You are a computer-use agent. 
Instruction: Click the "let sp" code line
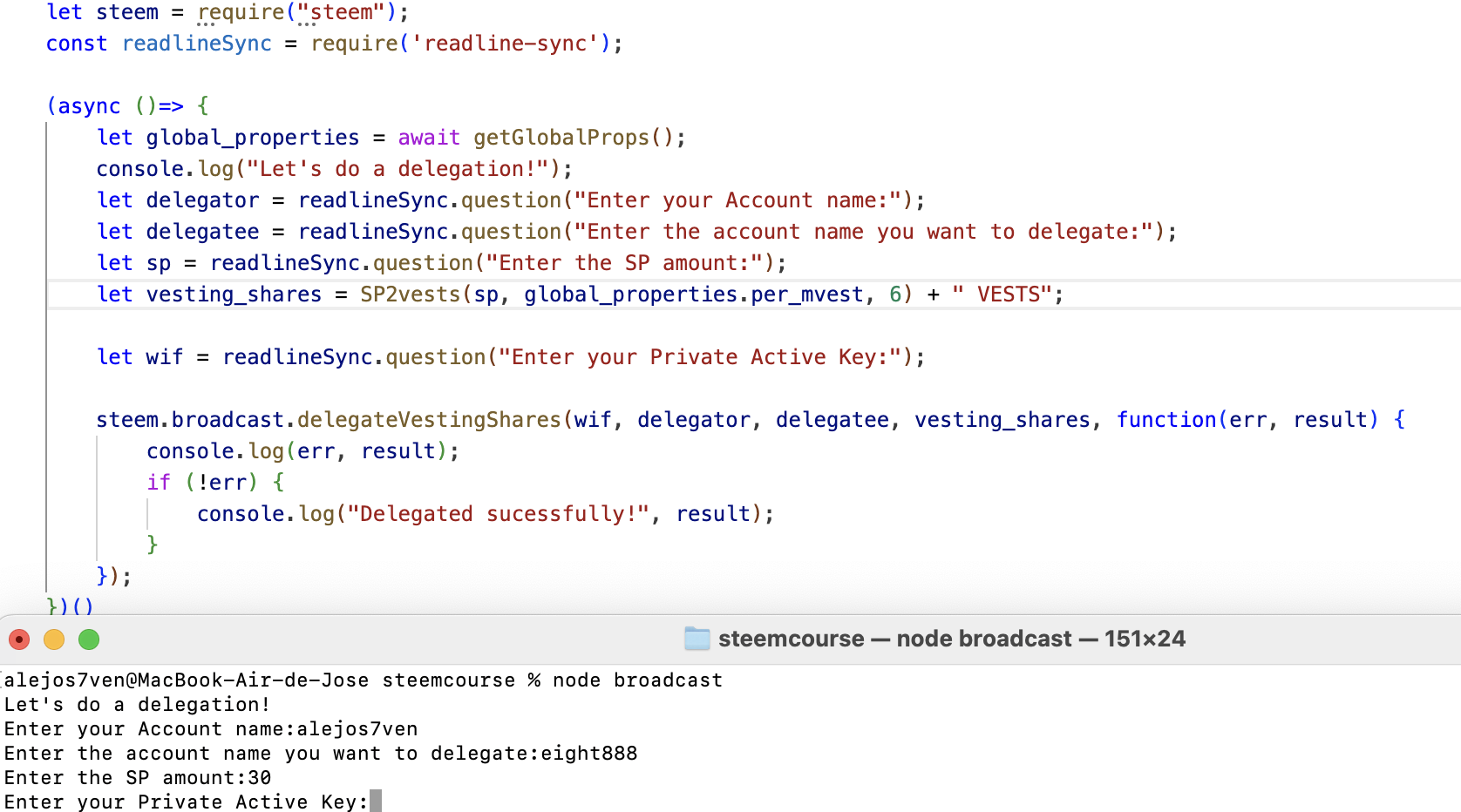[442, 263]
